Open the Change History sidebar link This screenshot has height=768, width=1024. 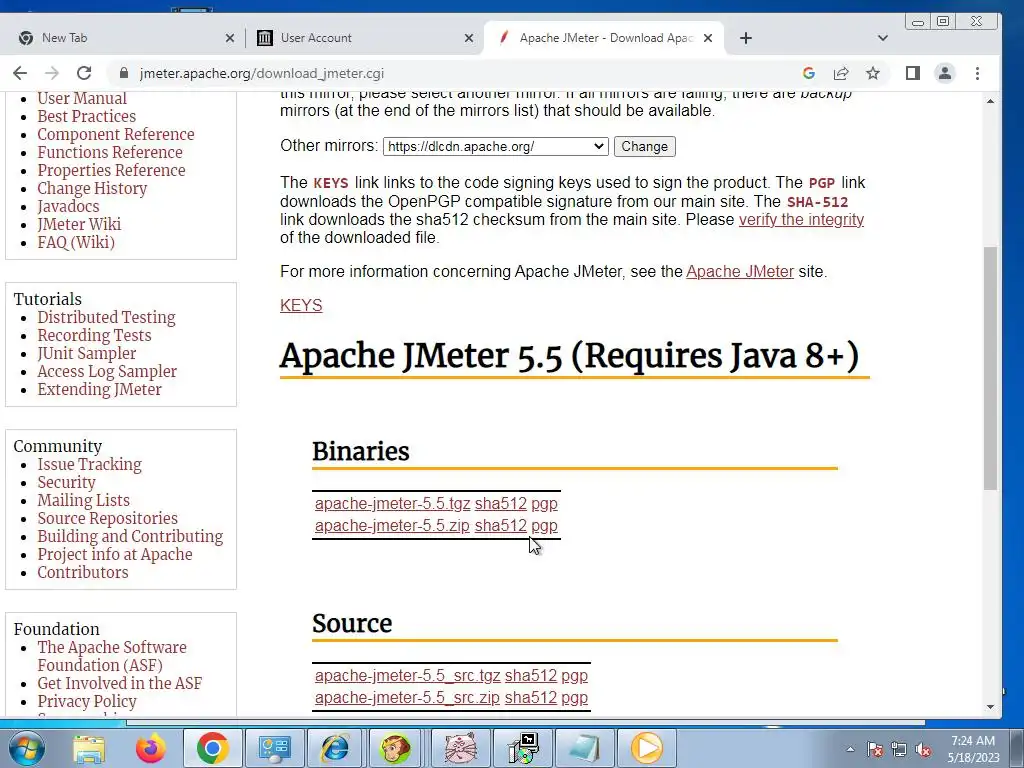[92, 189]
